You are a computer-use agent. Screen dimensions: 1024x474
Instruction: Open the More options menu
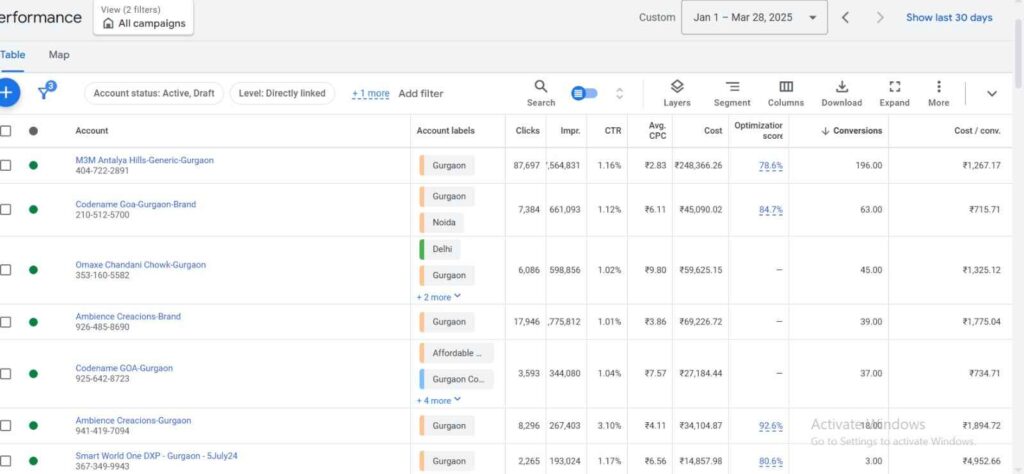pyautogui.click(x=938, y=93)
